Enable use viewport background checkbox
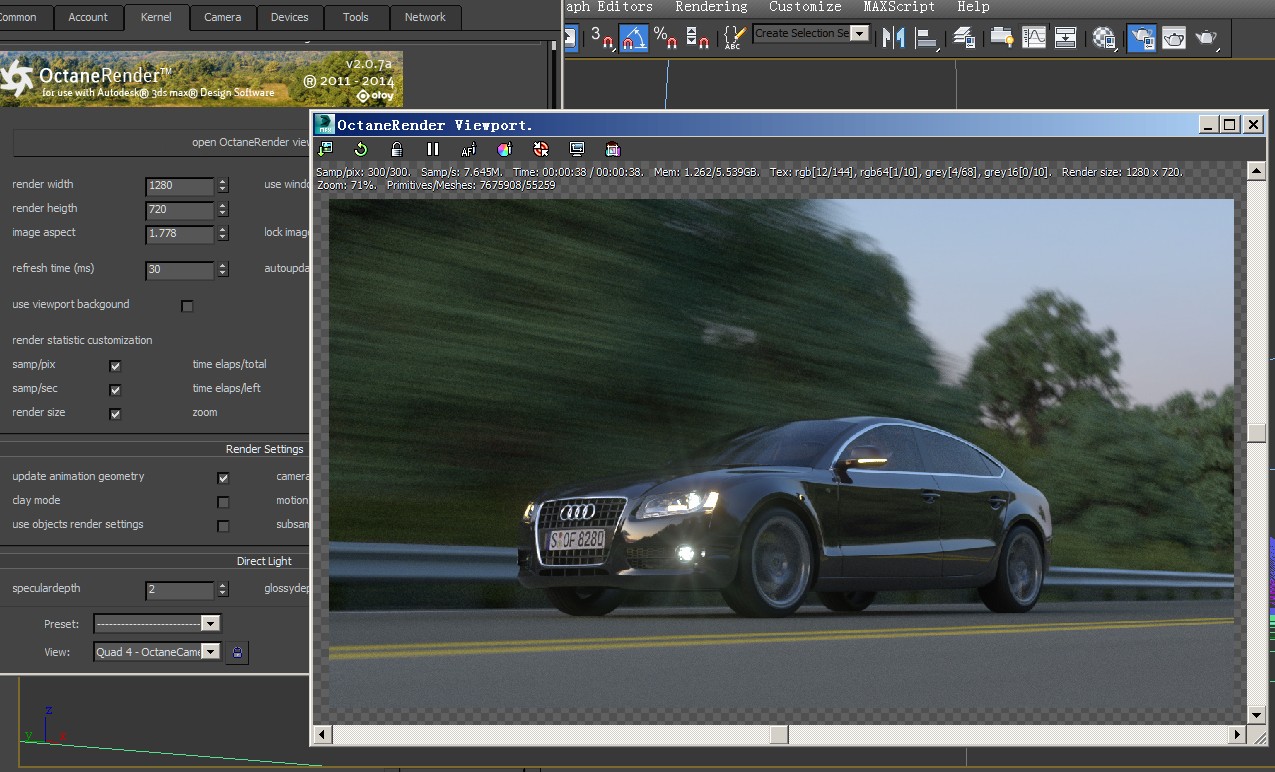This screenshot has width=1275, height=772. pos(187,306)
